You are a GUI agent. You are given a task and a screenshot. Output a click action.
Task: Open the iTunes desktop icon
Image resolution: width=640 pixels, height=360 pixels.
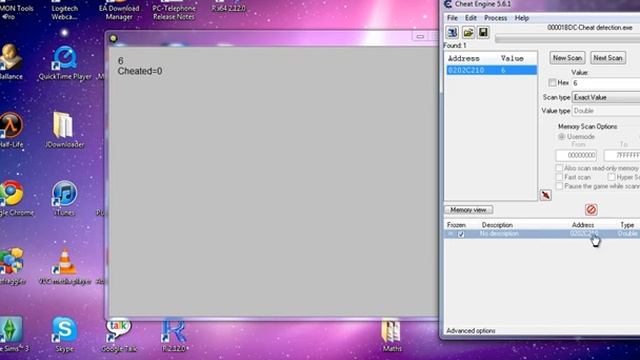64,198
